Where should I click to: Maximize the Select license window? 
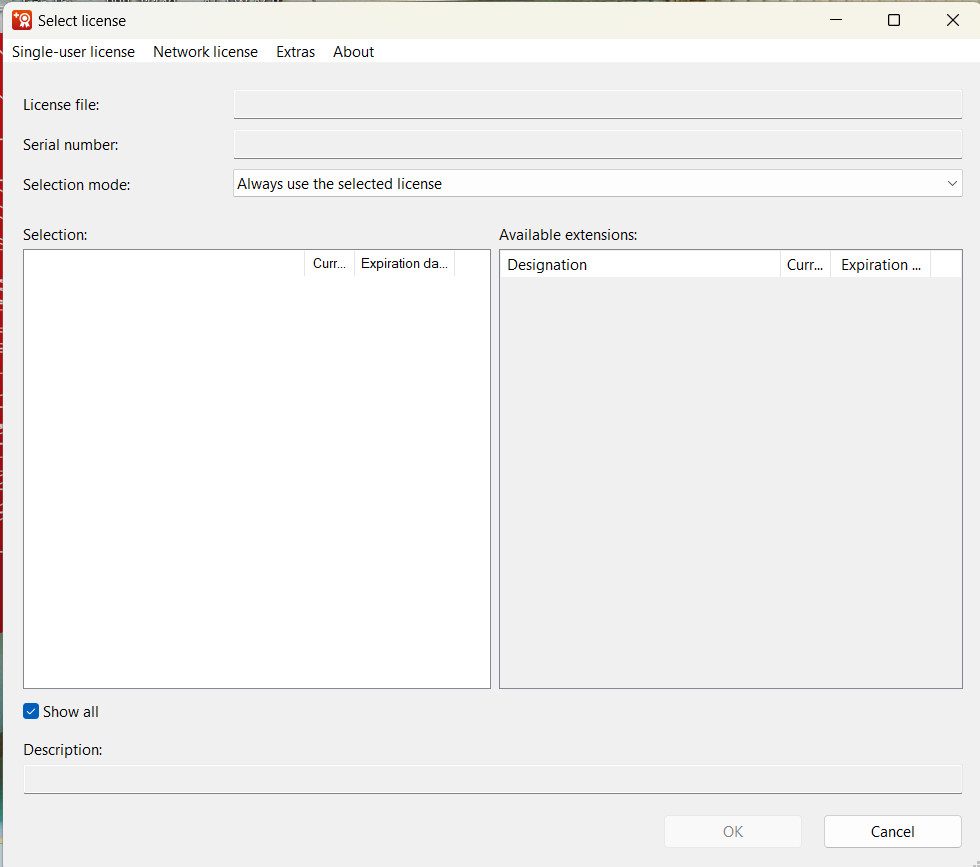click(894, 20)
